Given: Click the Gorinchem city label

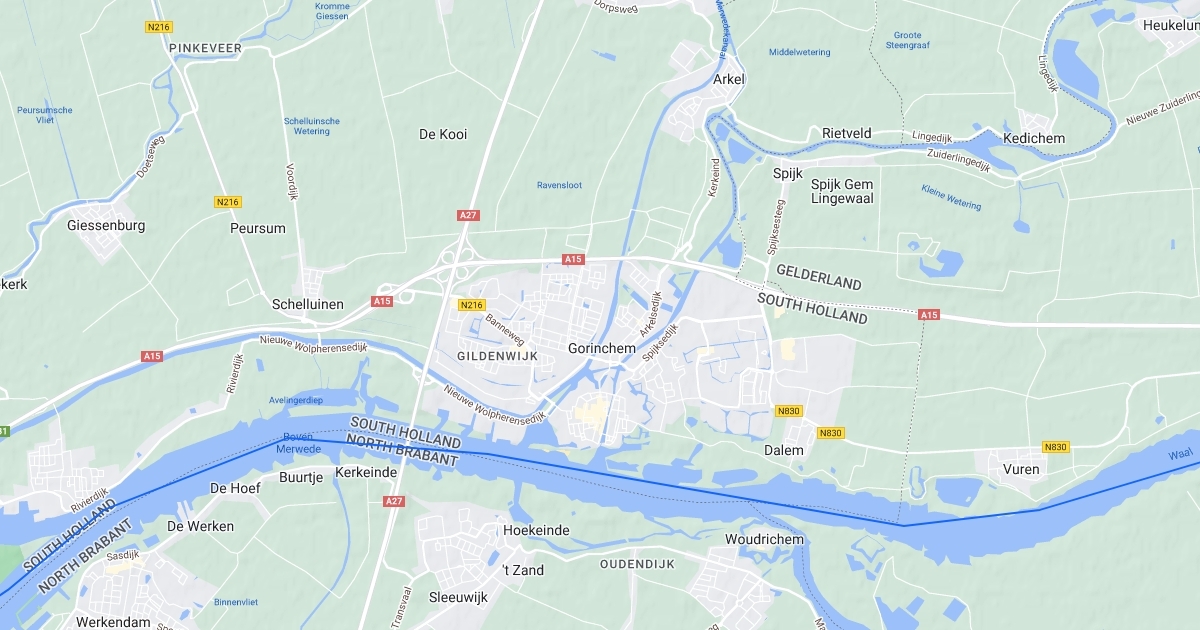Looking at the screenshot, I should pyautogui.click(x=602, y=349).
